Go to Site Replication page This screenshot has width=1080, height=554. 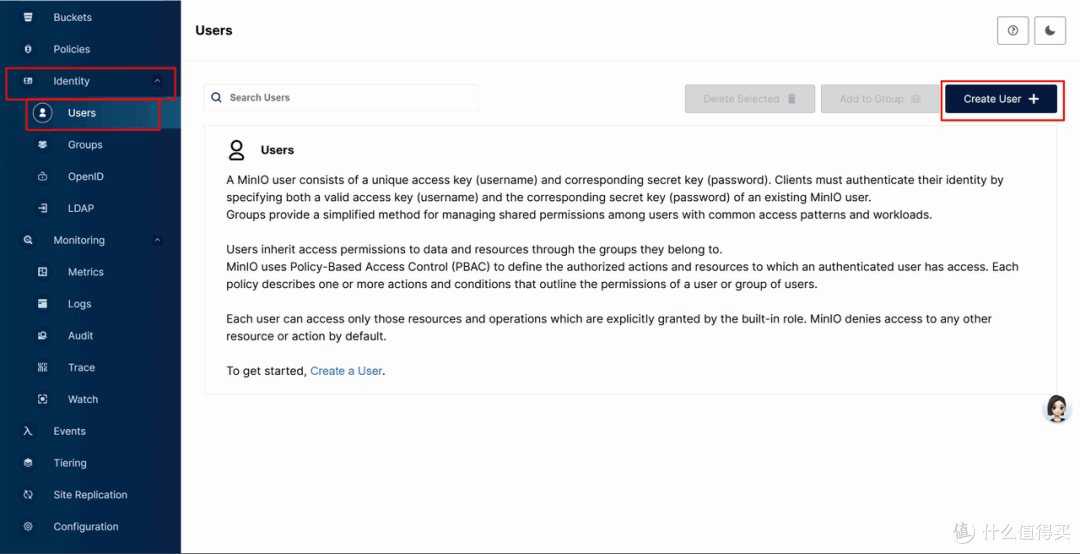pyautogui.click(x=90, y=495)
